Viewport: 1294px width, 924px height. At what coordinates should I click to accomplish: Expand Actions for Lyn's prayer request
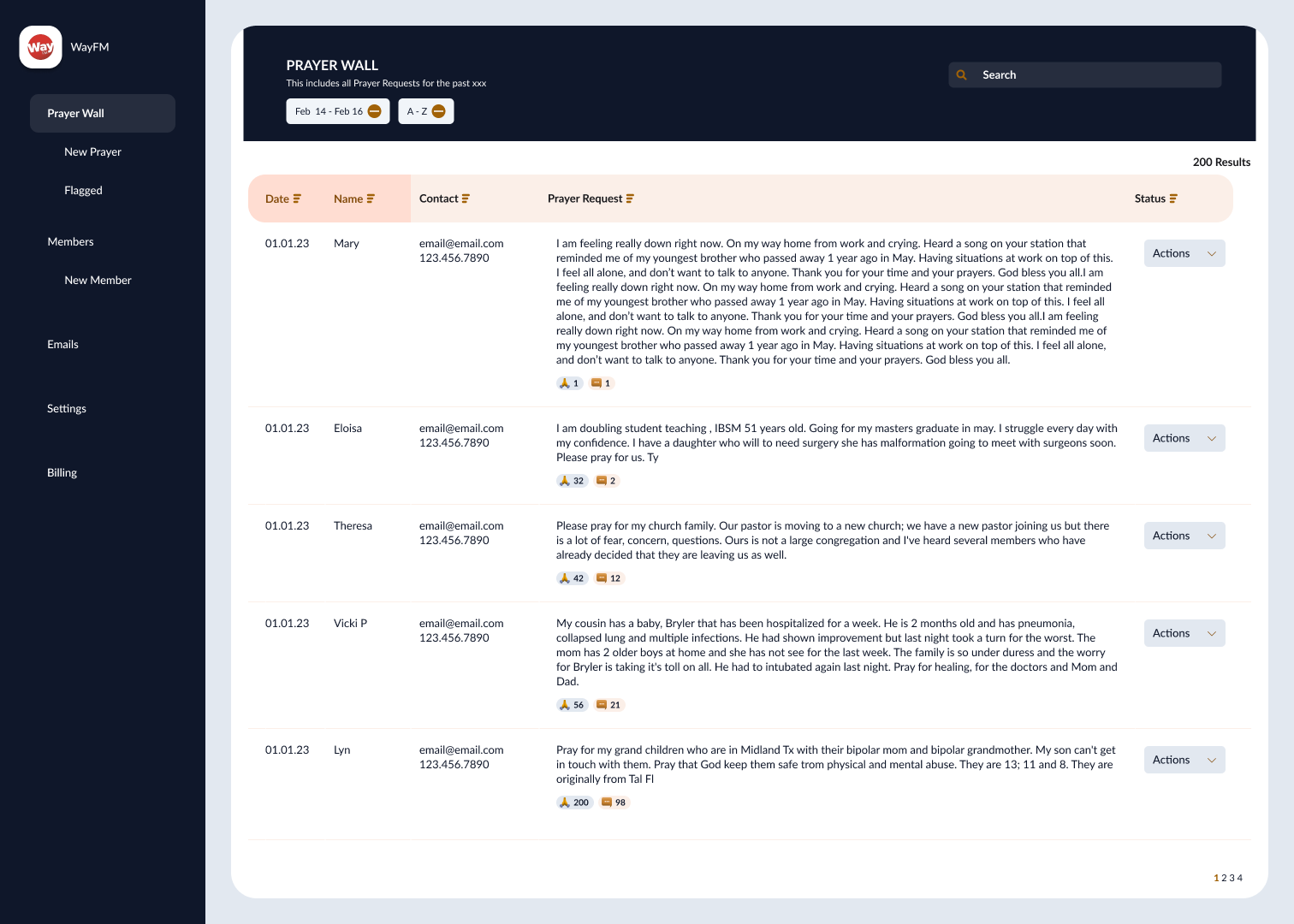click(1184, 759)
